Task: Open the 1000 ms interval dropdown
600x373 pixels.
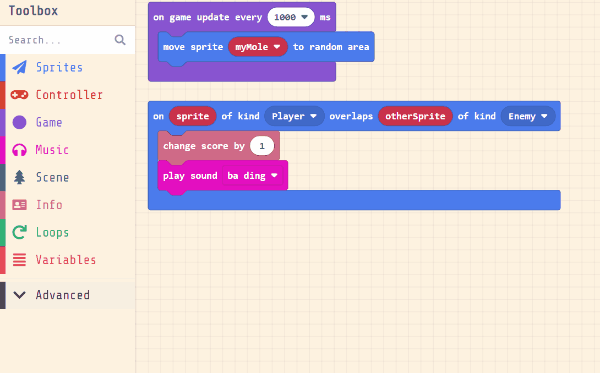Action: 291,17
